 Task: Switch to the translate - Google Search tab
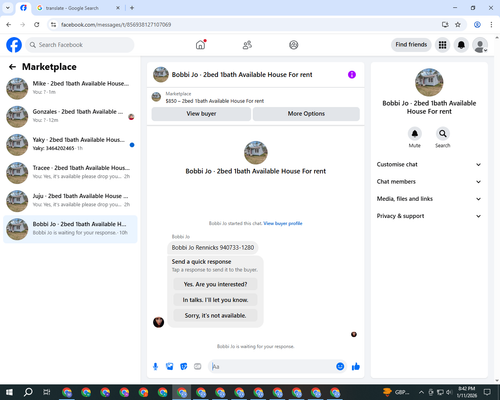pos(77,8)
